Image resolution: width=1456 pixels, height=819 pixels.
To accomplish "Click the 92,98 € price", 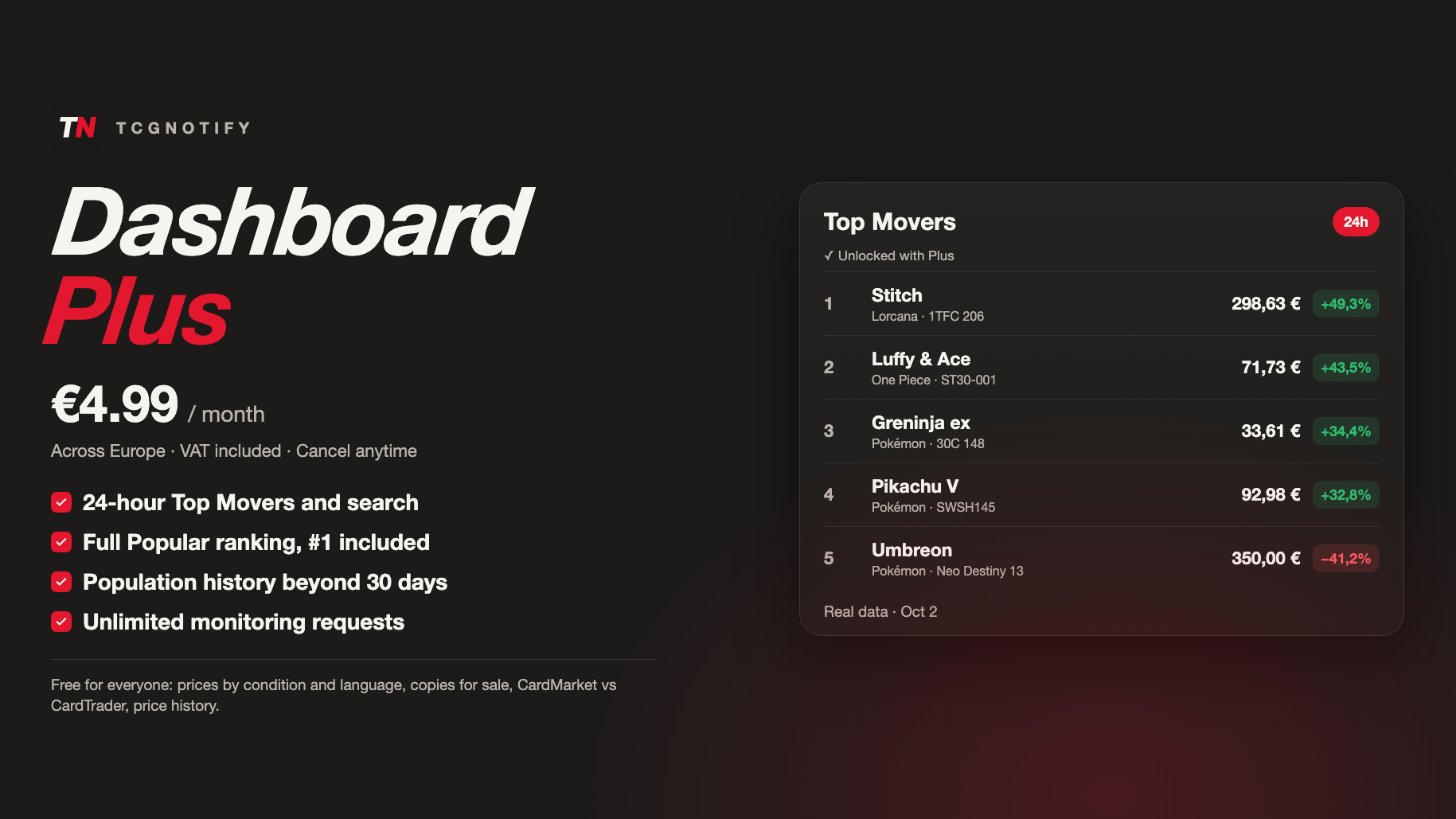I will pyautogui.click(x=1271, y=494).
